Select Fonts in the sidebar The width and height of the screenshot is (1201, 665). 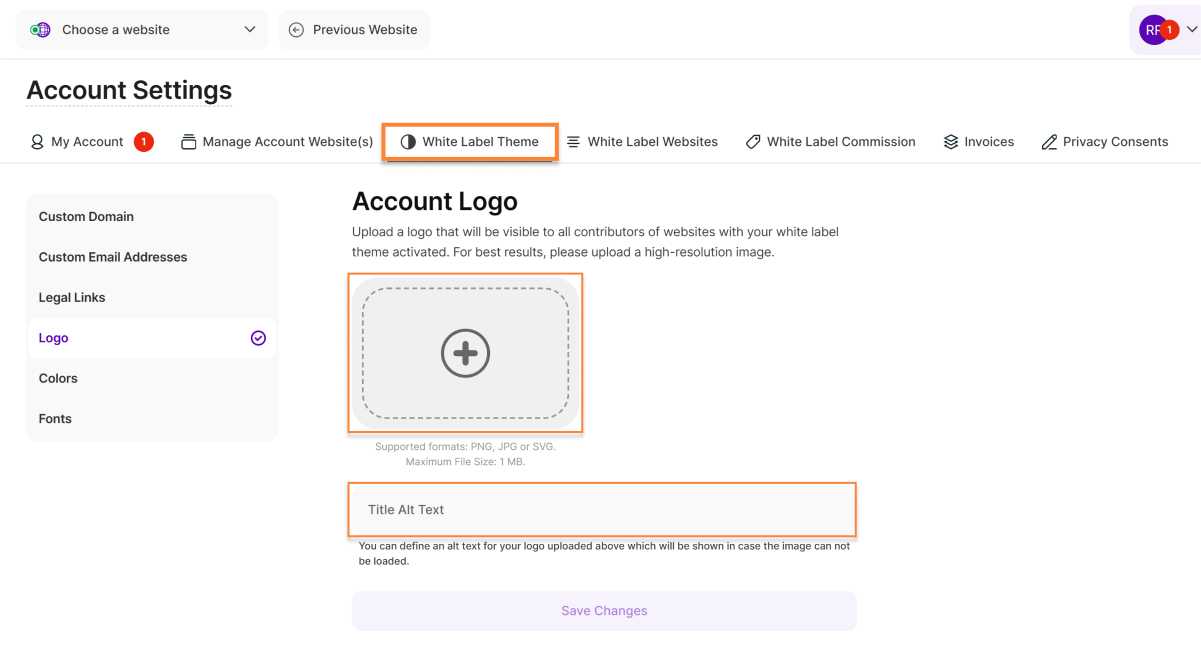55,419
